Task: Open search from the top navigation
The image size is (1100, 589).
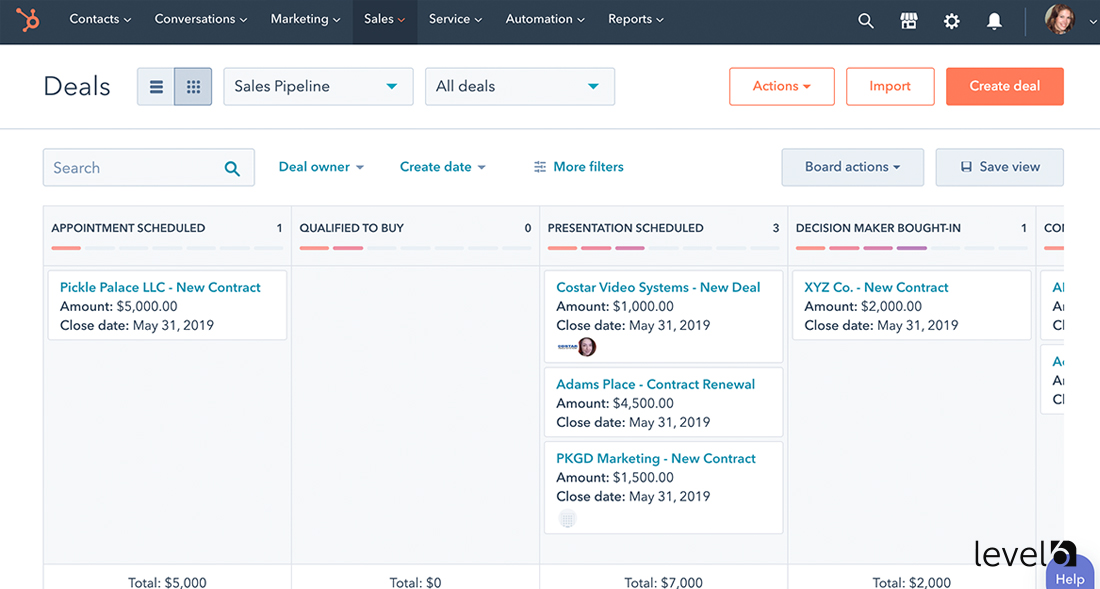Action: (x=865, y=20)
